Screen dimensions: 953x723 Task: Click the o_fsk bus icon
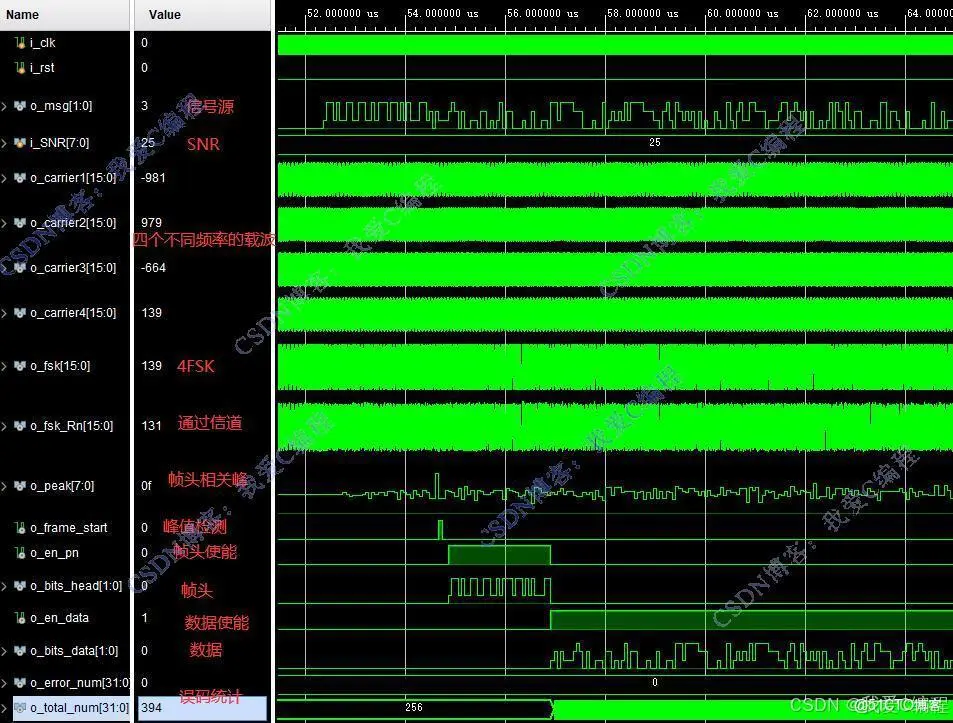pyautogui.click(x=20, y=366)
